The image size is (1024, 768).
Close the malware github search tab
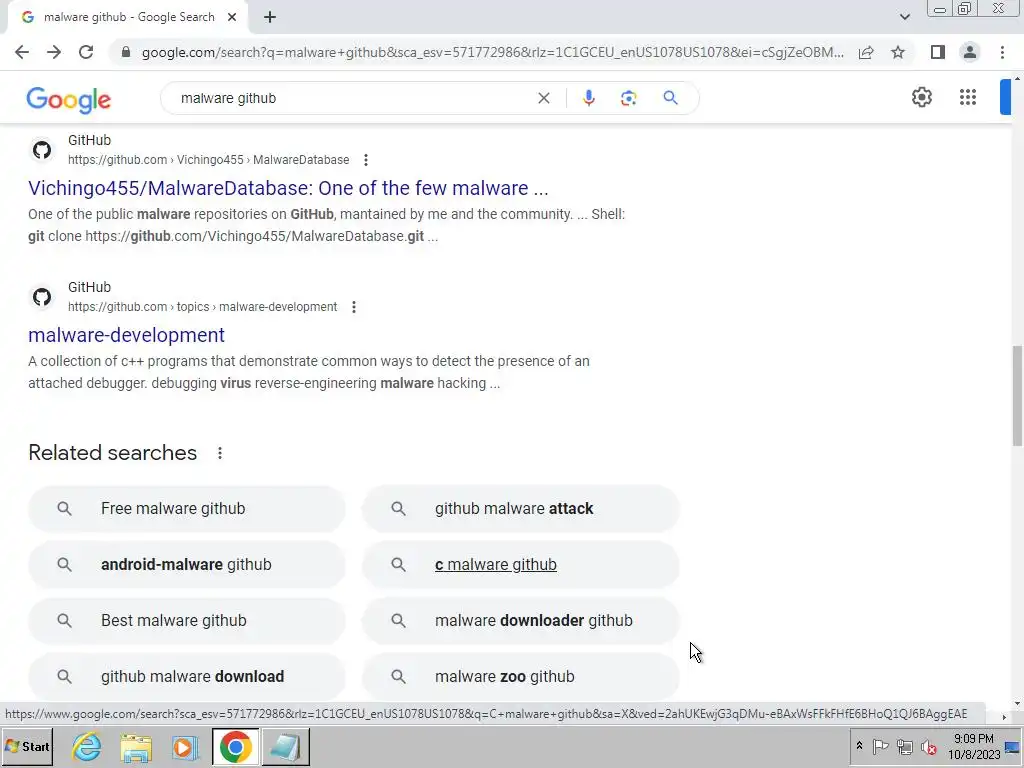click(x=232, y=17)
